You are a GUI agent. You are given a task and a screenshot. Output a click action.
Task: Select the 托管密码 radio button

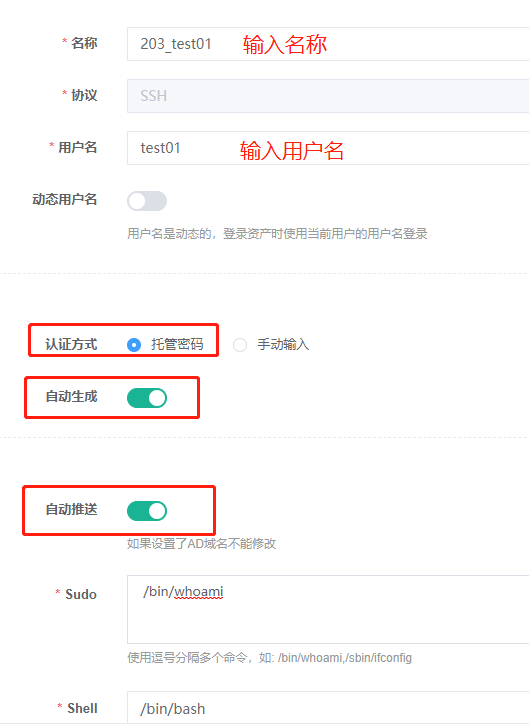(134, 344)
